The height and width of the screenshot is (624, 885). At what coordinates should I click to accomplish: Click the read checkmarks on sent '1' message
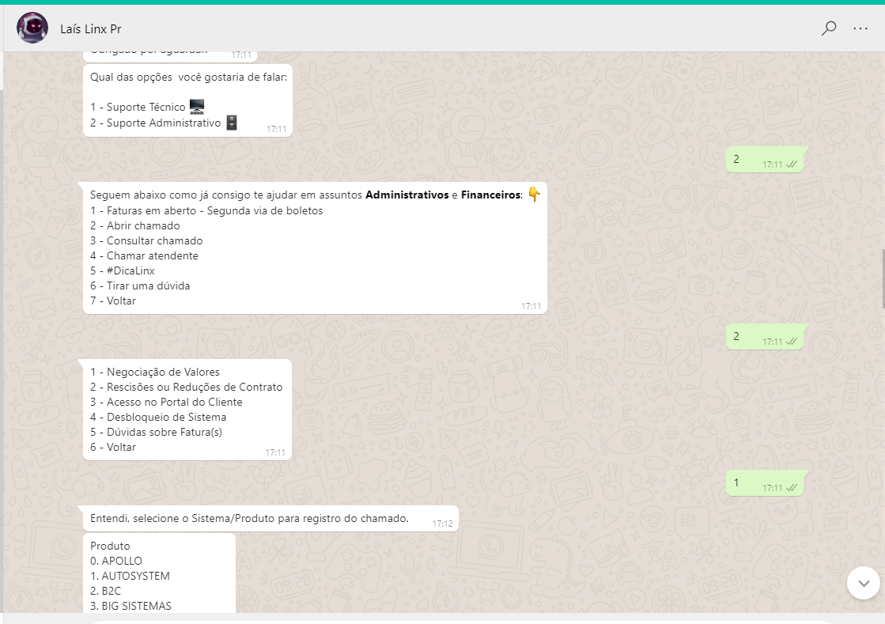click(791, 488)
